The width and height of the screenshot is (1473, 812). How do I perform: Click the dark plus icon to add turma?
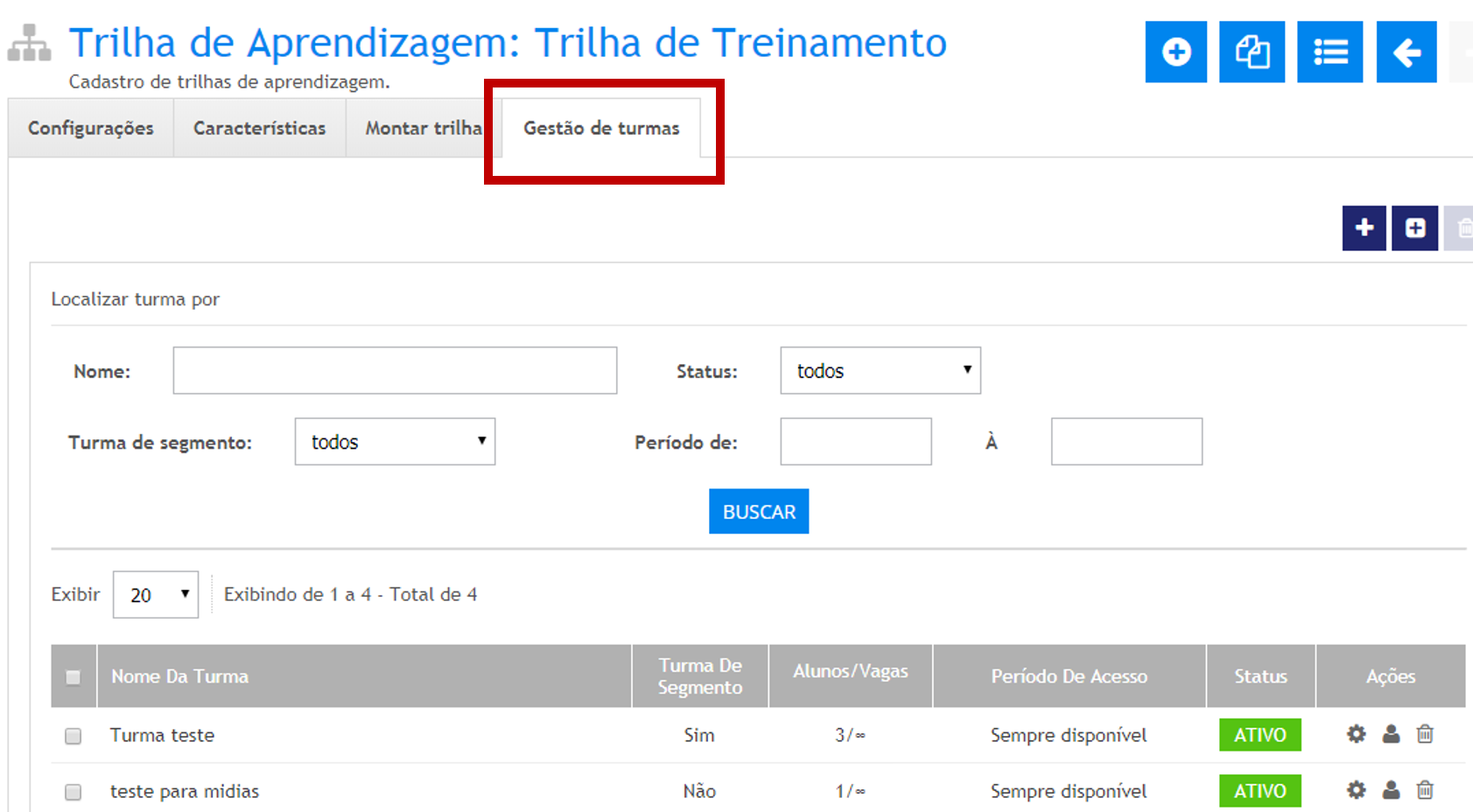point(1364,228)
